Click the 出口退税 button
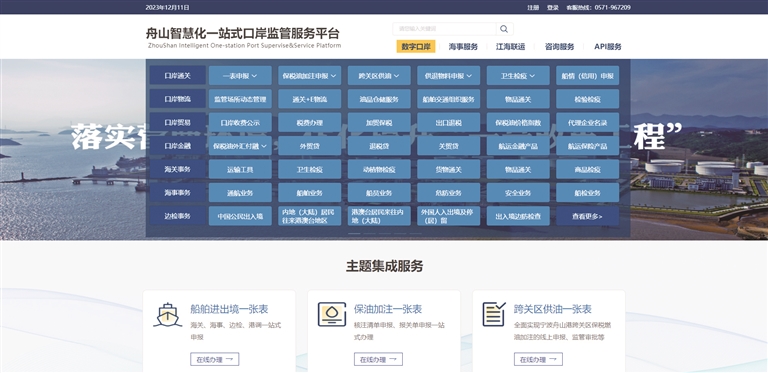 449,122
